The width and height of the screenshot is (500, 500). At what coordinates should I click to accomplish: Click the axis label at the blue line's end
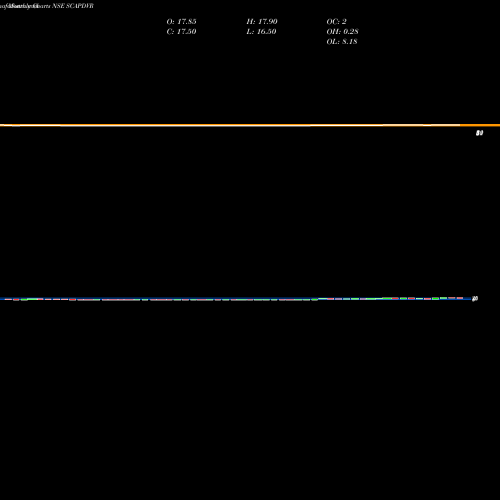(475, 299)
